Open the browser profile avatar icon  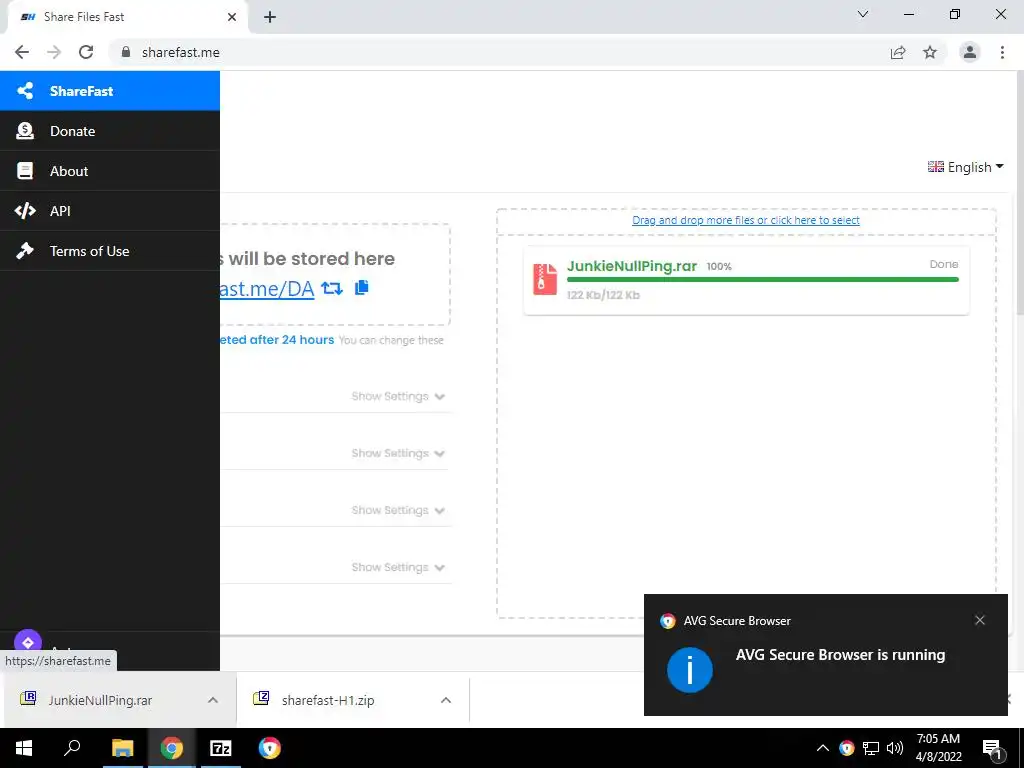point(970,52)
